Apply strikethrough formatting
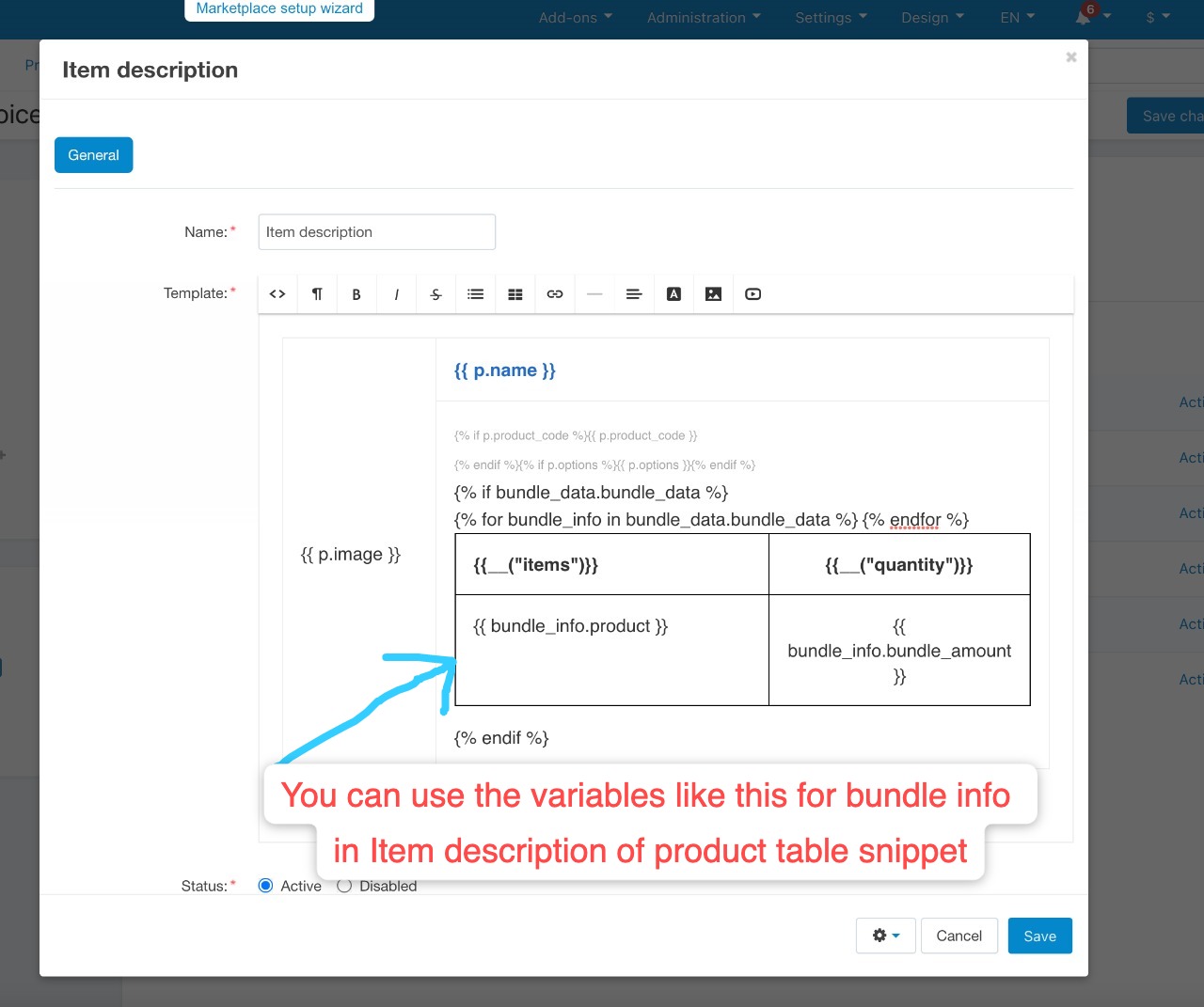This screenshot has height=1007, width=1204. tap(436, 294)
